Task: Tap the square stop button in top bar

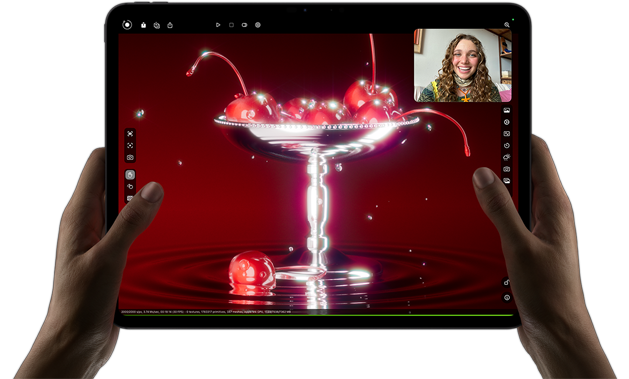Action: [x=231, y=25]
